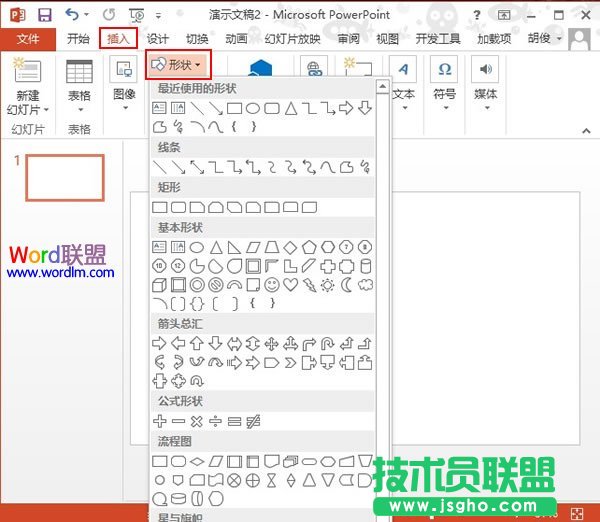Customize Quick Access Toolbar dropdown arrow
The height and width of the screenshot is (522, 600).
click(158, 15)
